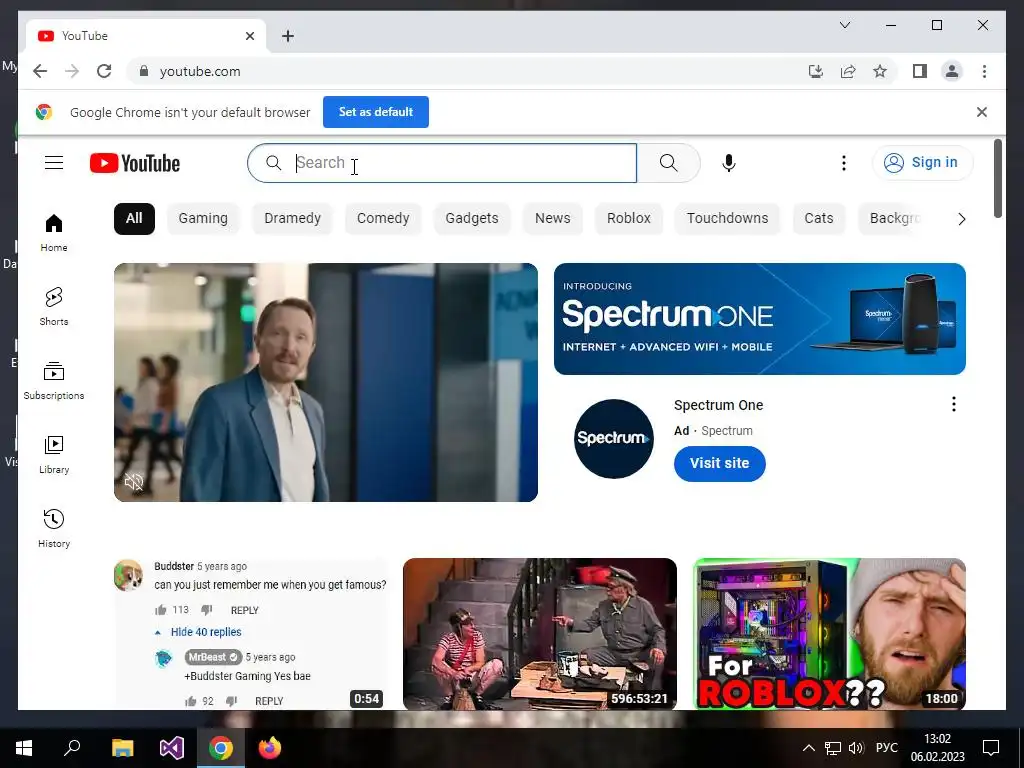Click the YouTube logo
The image size is (1024, 768).
coord(135,163)
